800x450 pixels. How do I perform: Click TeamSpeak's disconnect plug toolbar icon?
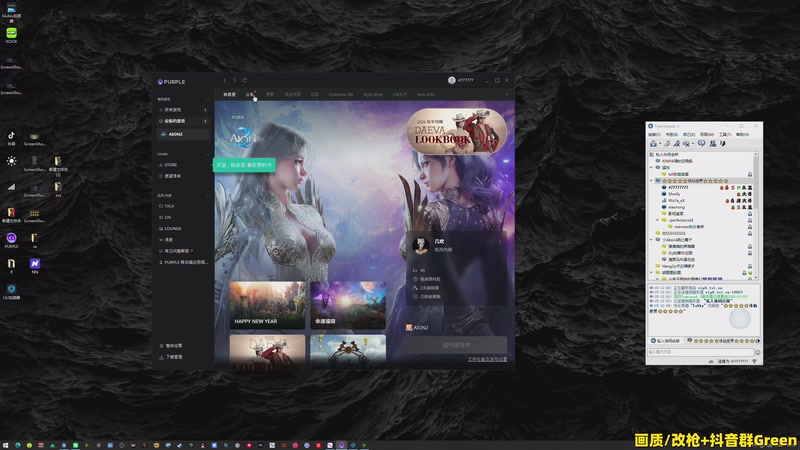(x=667, y=143)
